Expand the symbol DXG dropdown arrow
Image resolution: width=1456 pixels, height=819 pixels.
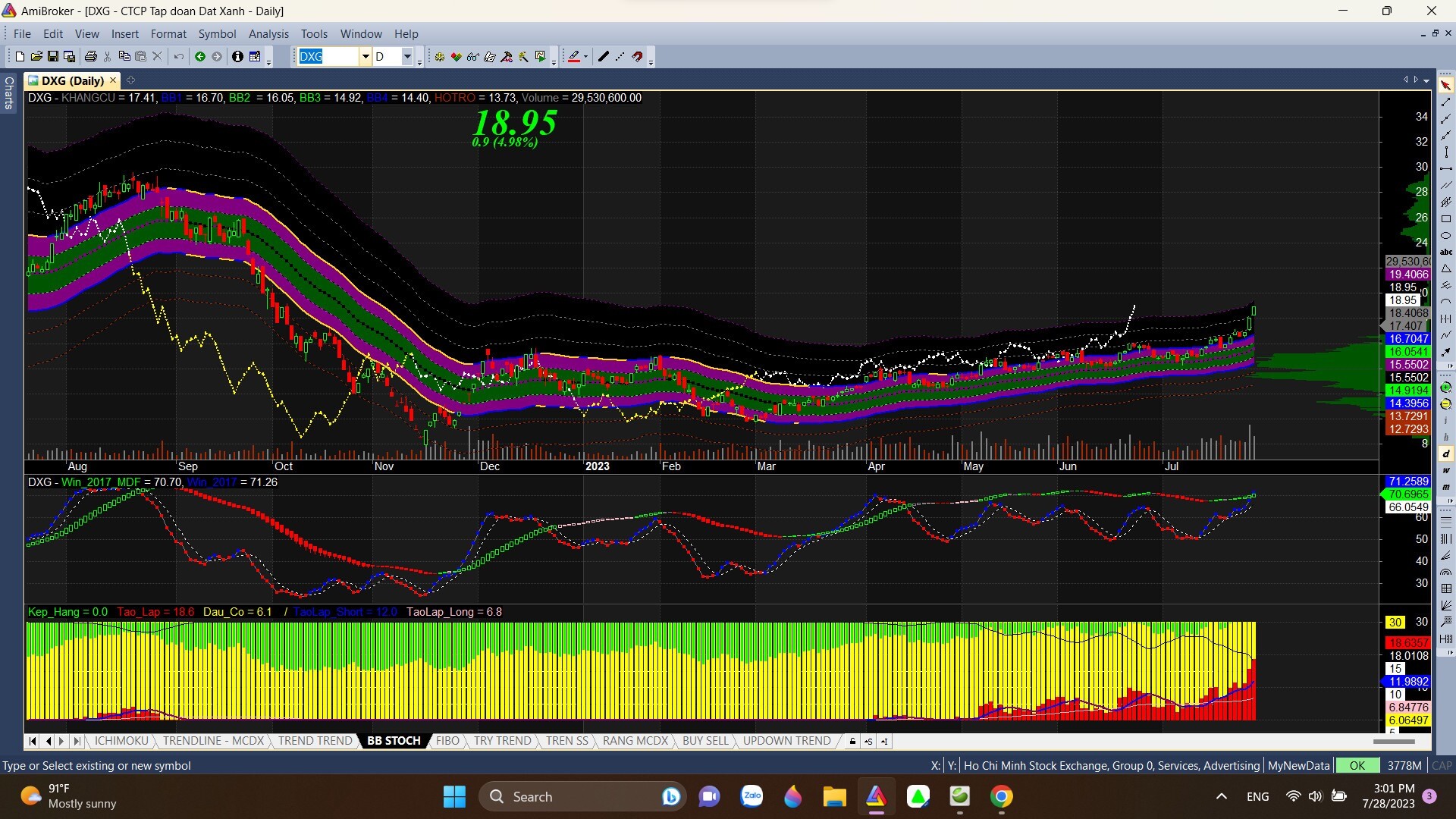pos(366,56)
